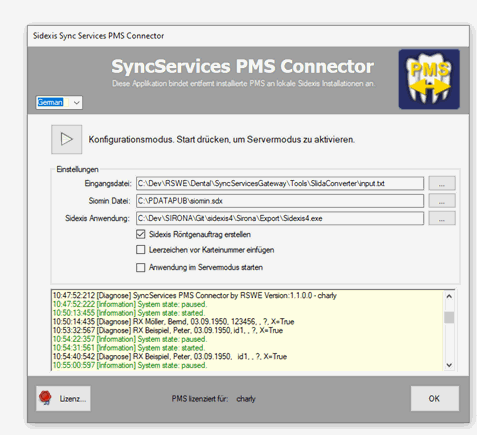This screenshot has height=435, width=477.
Task: Select log line 10:50:13:455 System state started
Action: tap(129, 313)
